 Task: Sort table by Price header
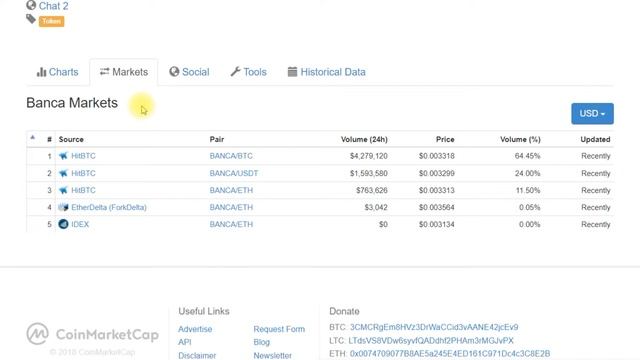pyautogui.click(x=445, y=140)
